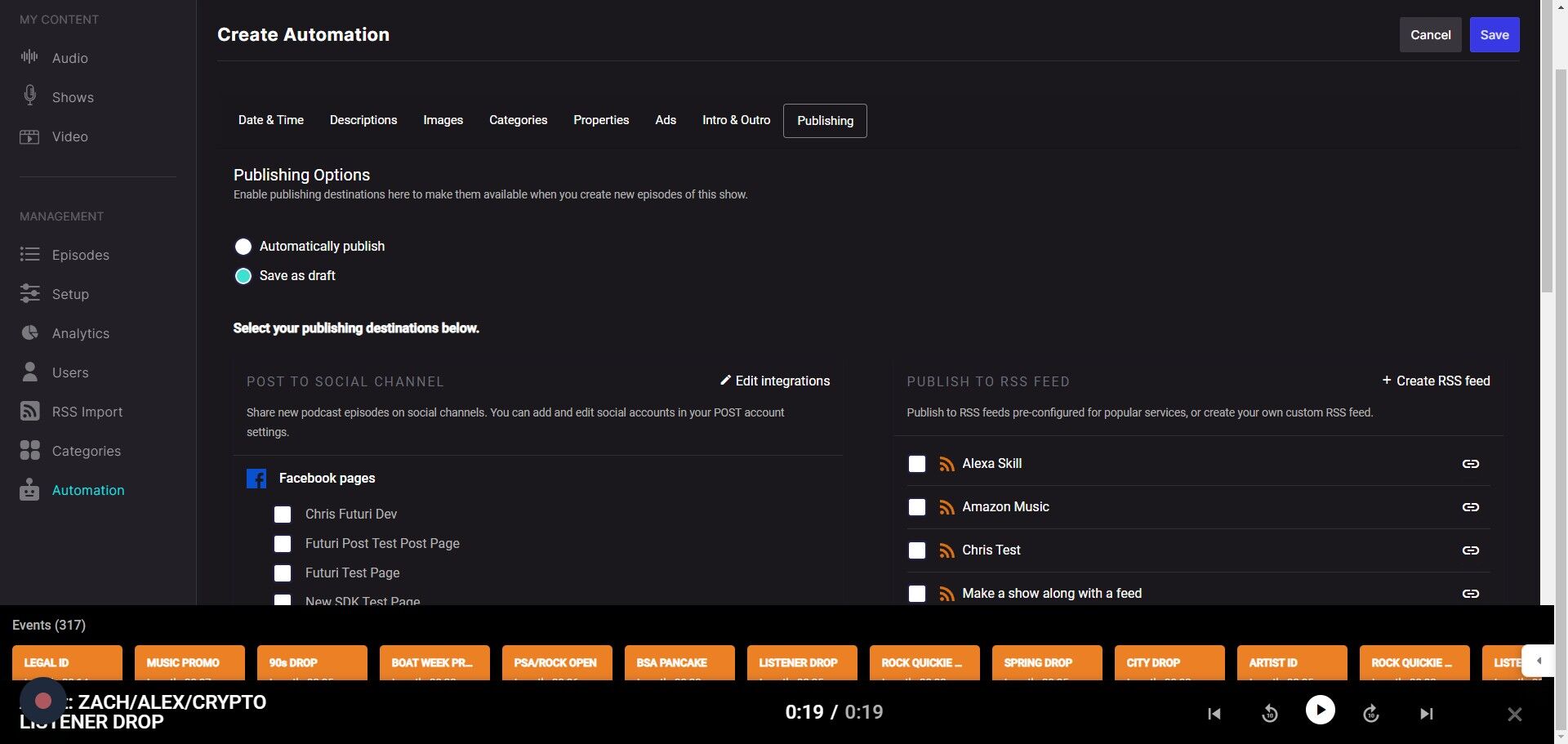Close the audio player with X icon
1568x744 pixels.
[1514, 715]
